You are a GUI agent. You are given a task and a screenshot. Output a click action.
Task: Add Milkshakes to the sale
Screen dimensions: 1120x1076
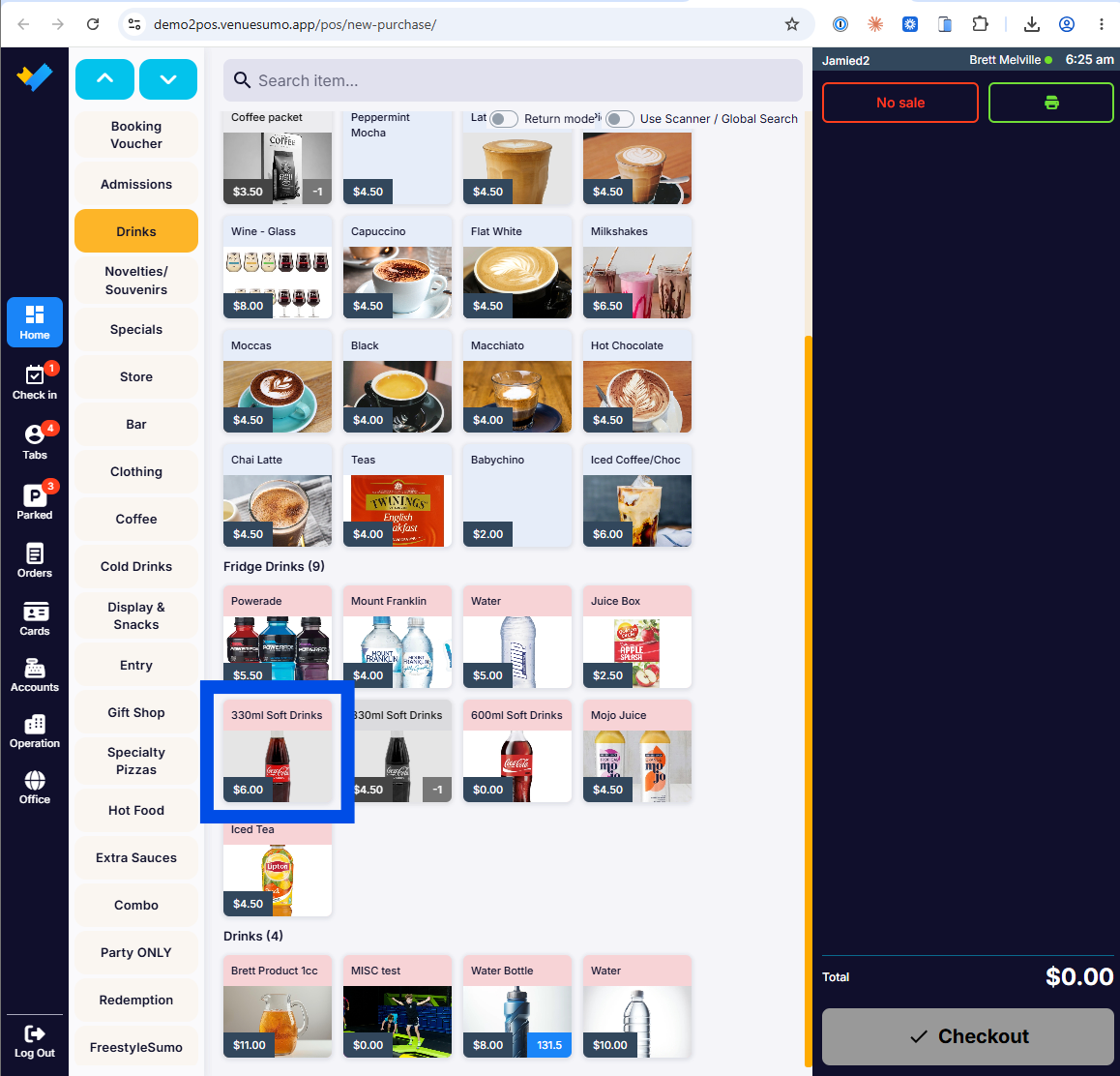pyautogui.click(x=637, y=267)
